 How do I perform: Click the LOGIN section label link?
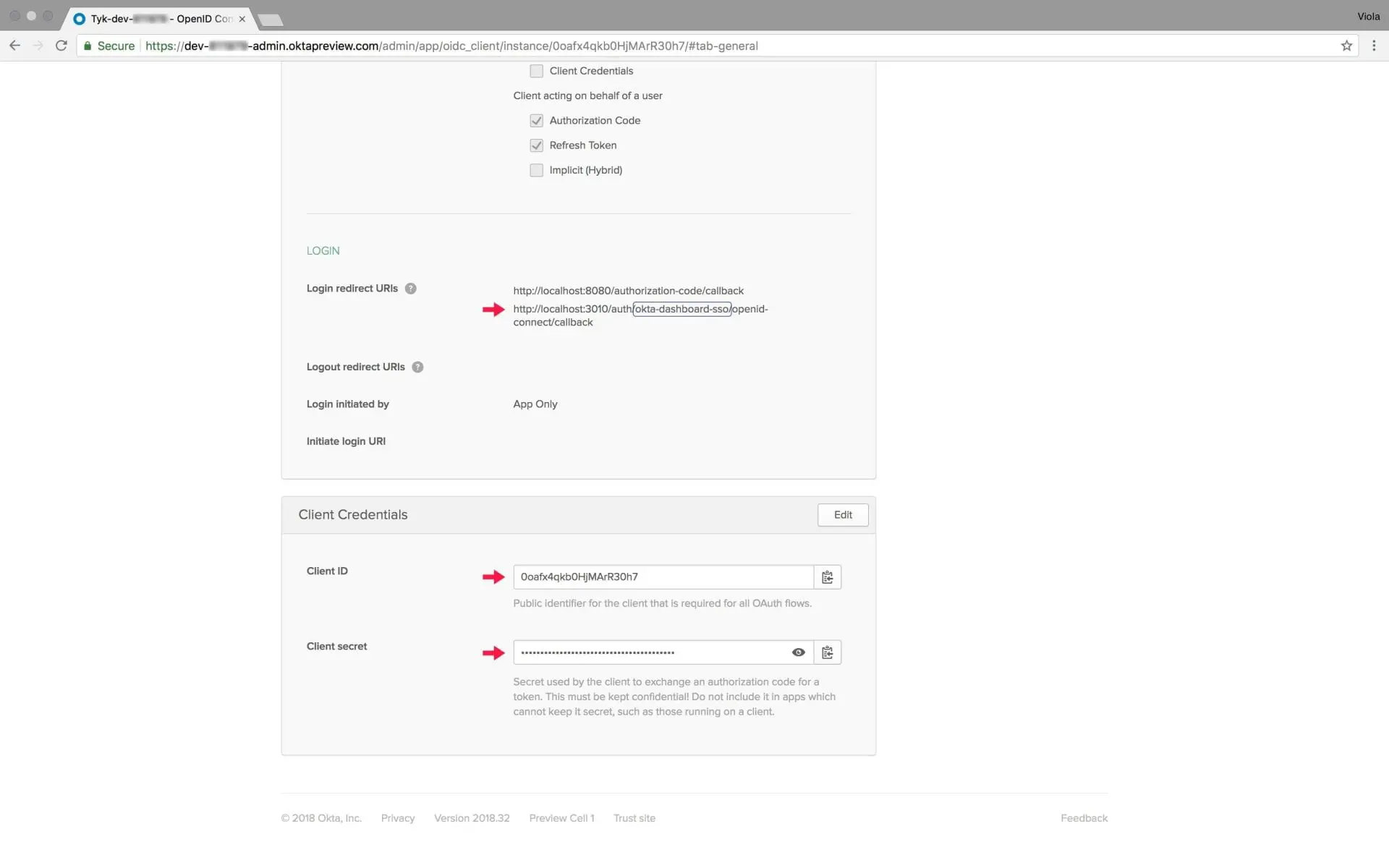click(x=323, y=250)
